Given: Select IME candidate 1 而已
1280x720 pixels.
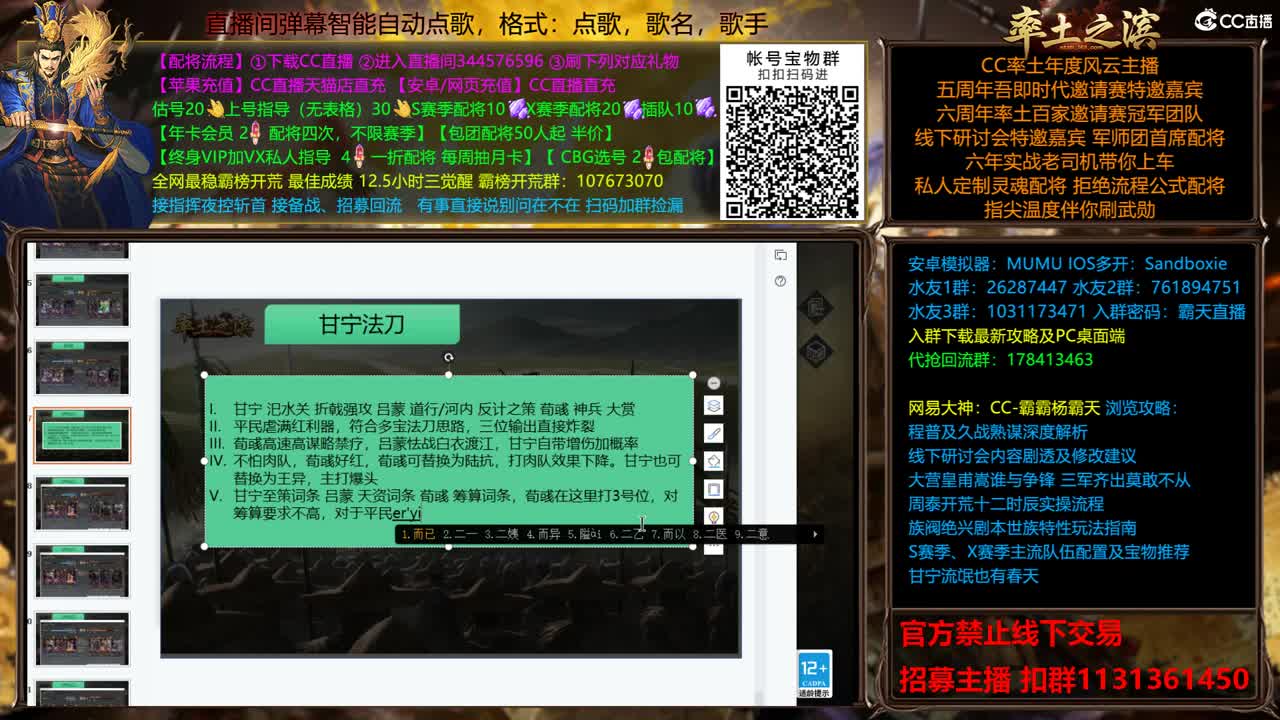Looking at the screenshot, I should [x=418, y=535].
